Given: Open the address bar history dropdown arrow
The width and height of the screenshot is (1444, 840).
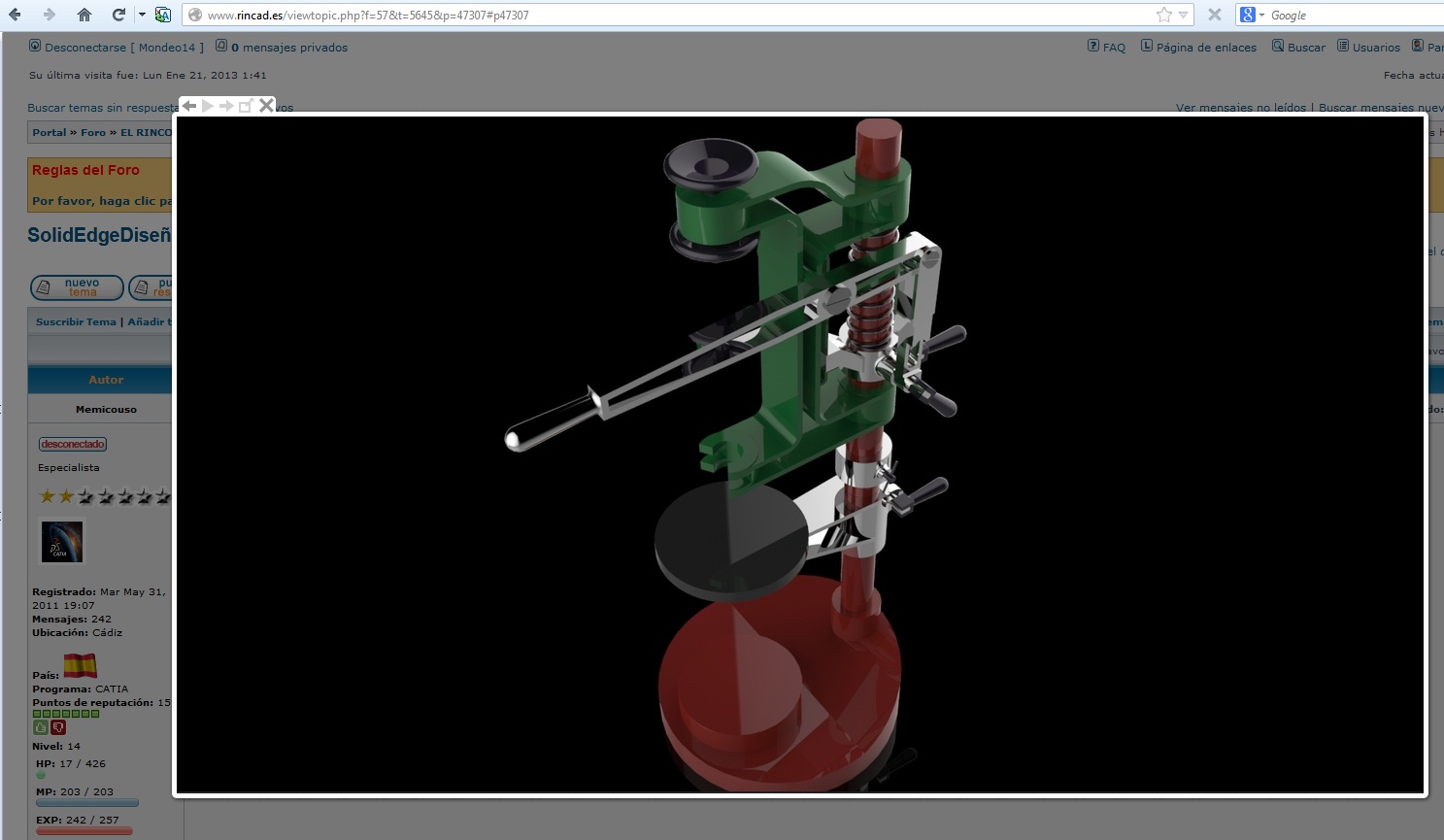Looking at the screenshot, I should click(1183, 15).
